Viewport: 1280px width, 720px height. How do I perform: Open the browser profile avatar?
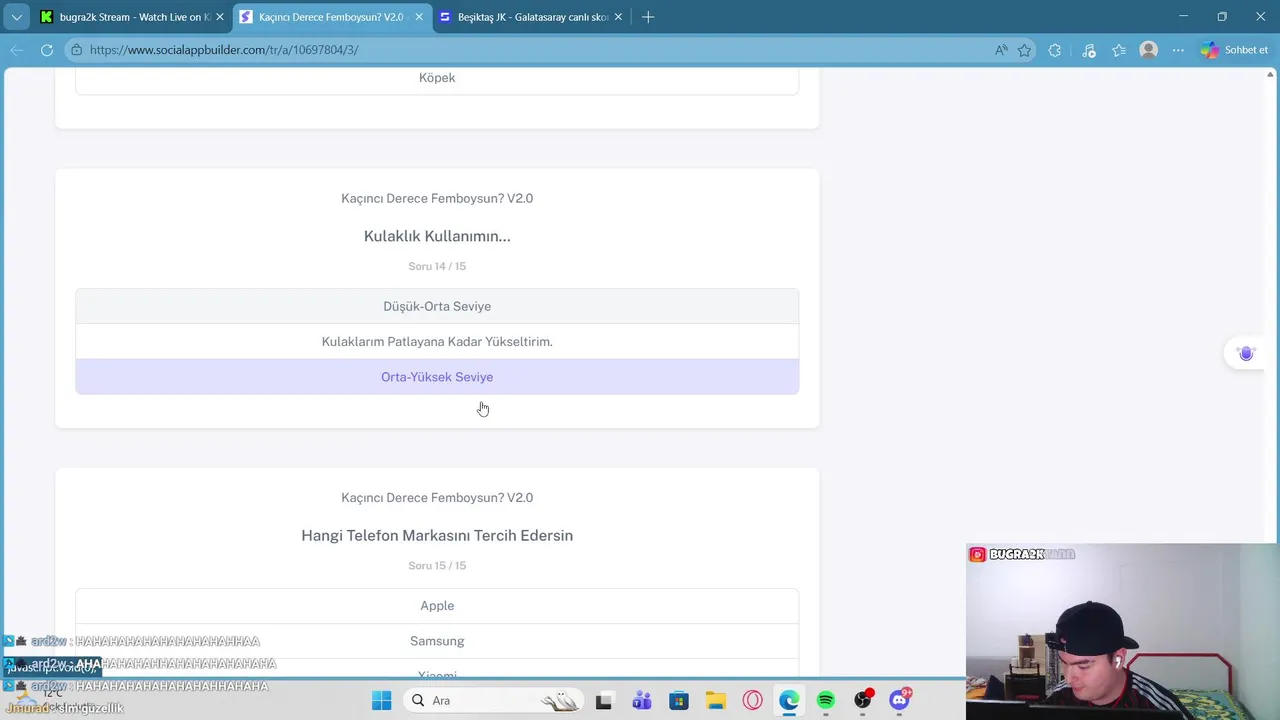click(1149, 50)
